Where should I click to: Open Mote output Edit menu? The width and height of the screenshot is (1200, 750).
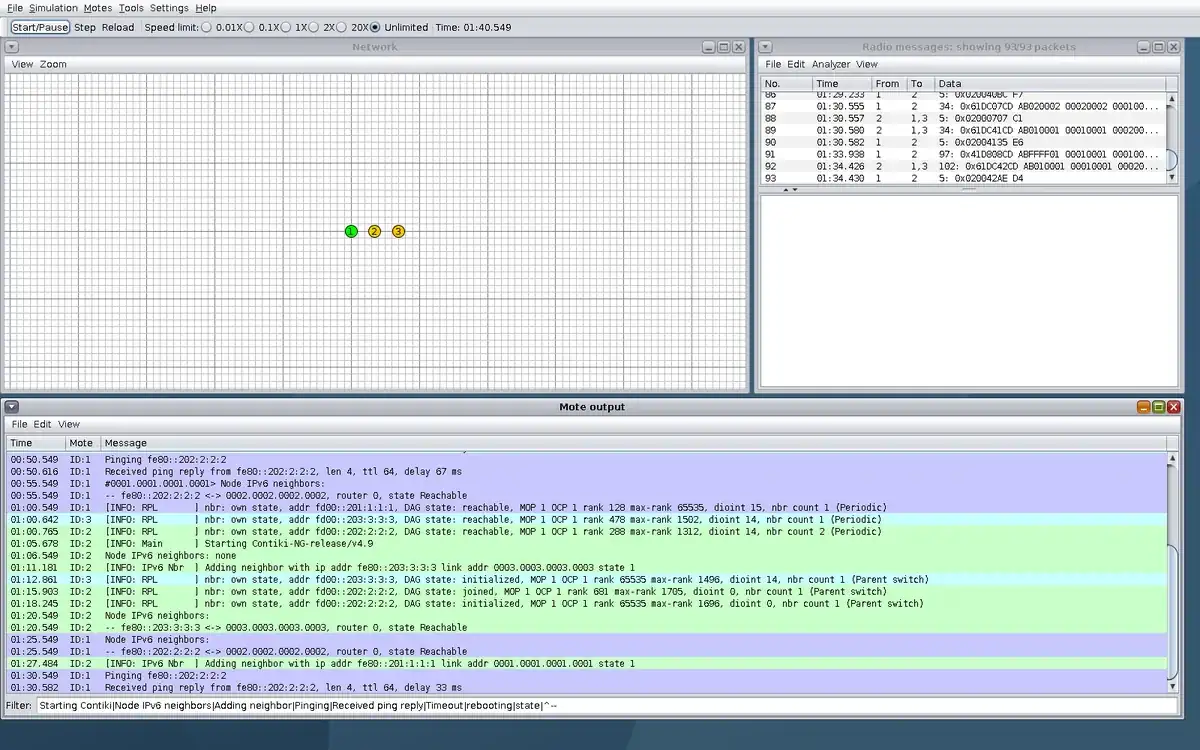42,424
